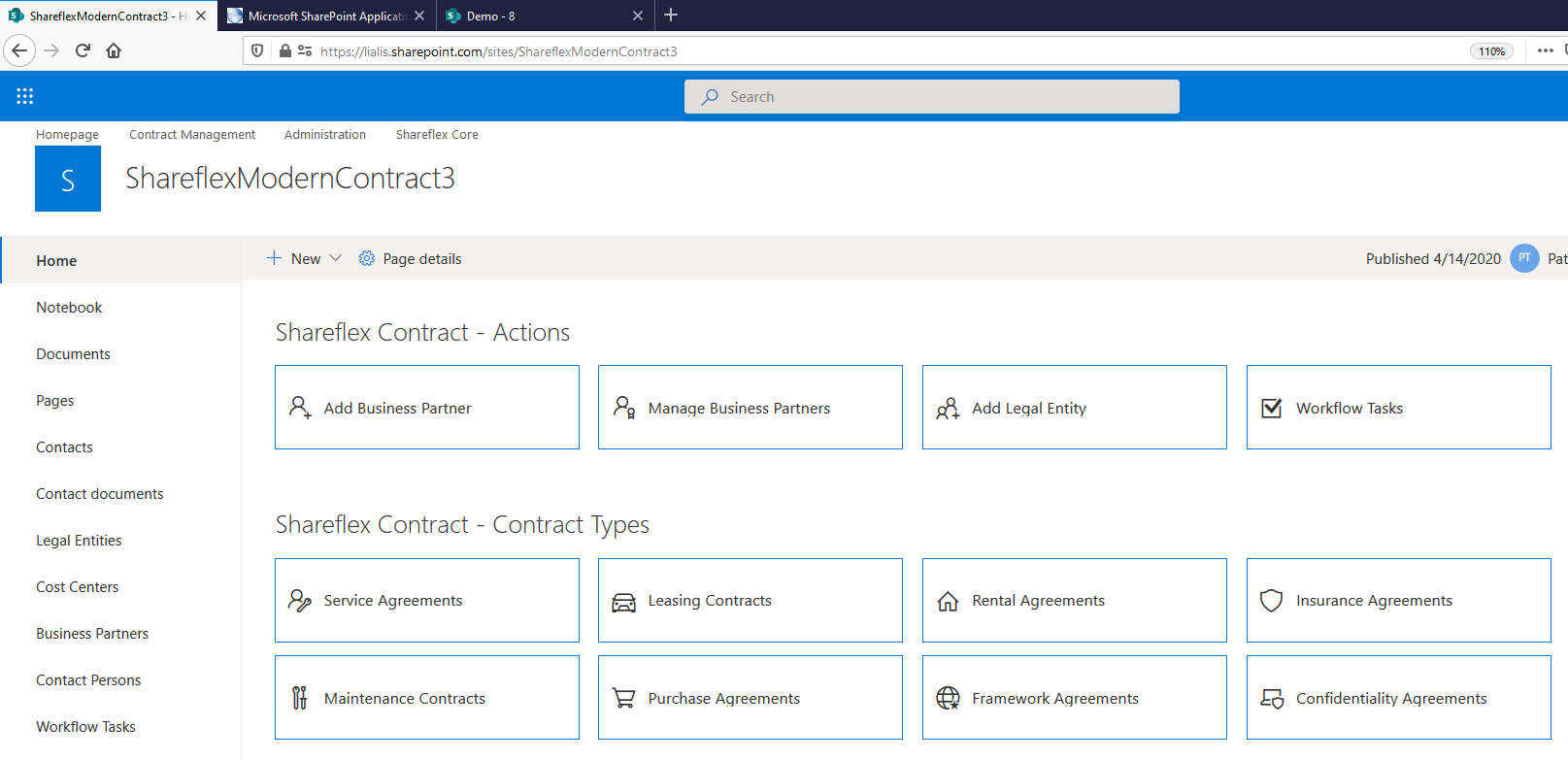Open a new browser tab with plus
The image size is (1568, 760).
tap(671, 15)
